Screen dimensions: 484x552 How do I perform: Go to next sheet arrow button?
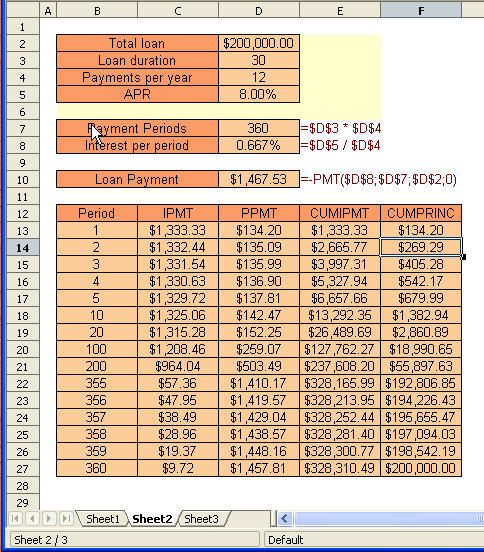49,519
